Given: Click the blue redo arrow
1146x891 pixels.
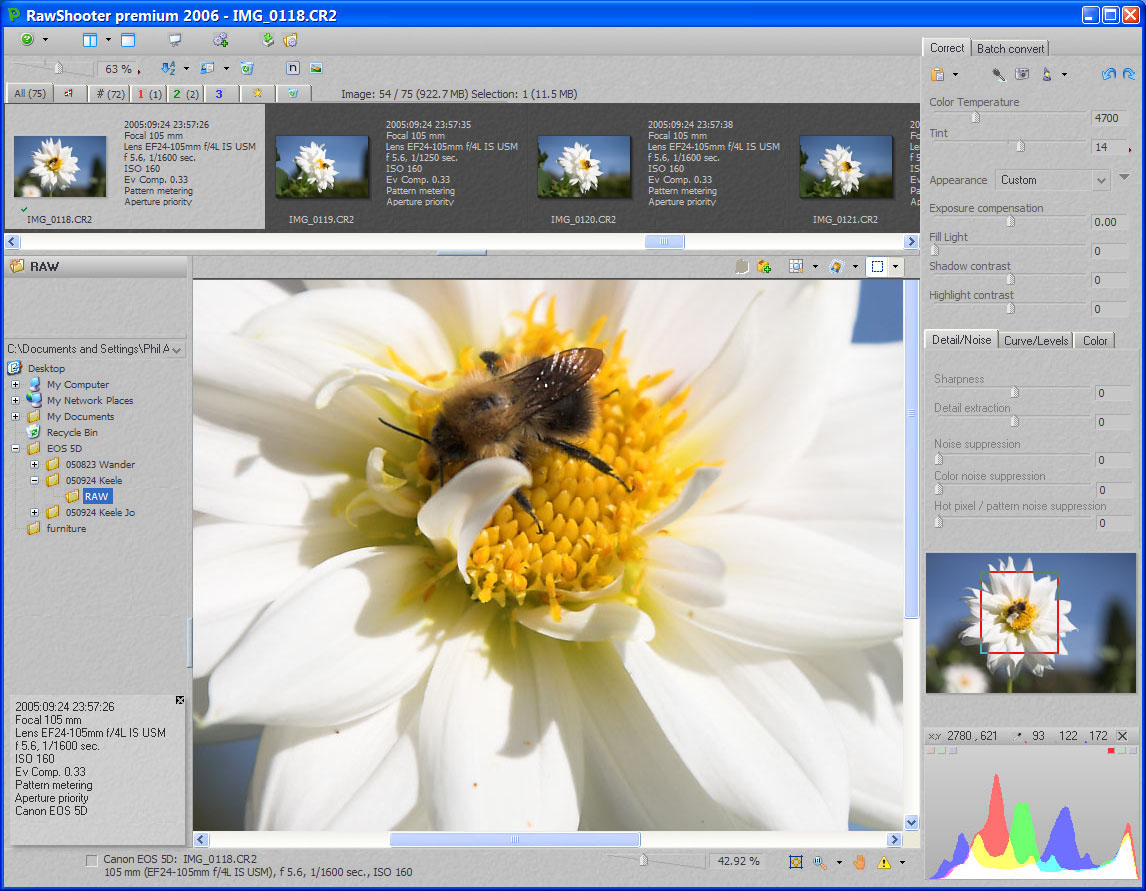Looking at the screenshot, I should click(x=1128, y=74).
